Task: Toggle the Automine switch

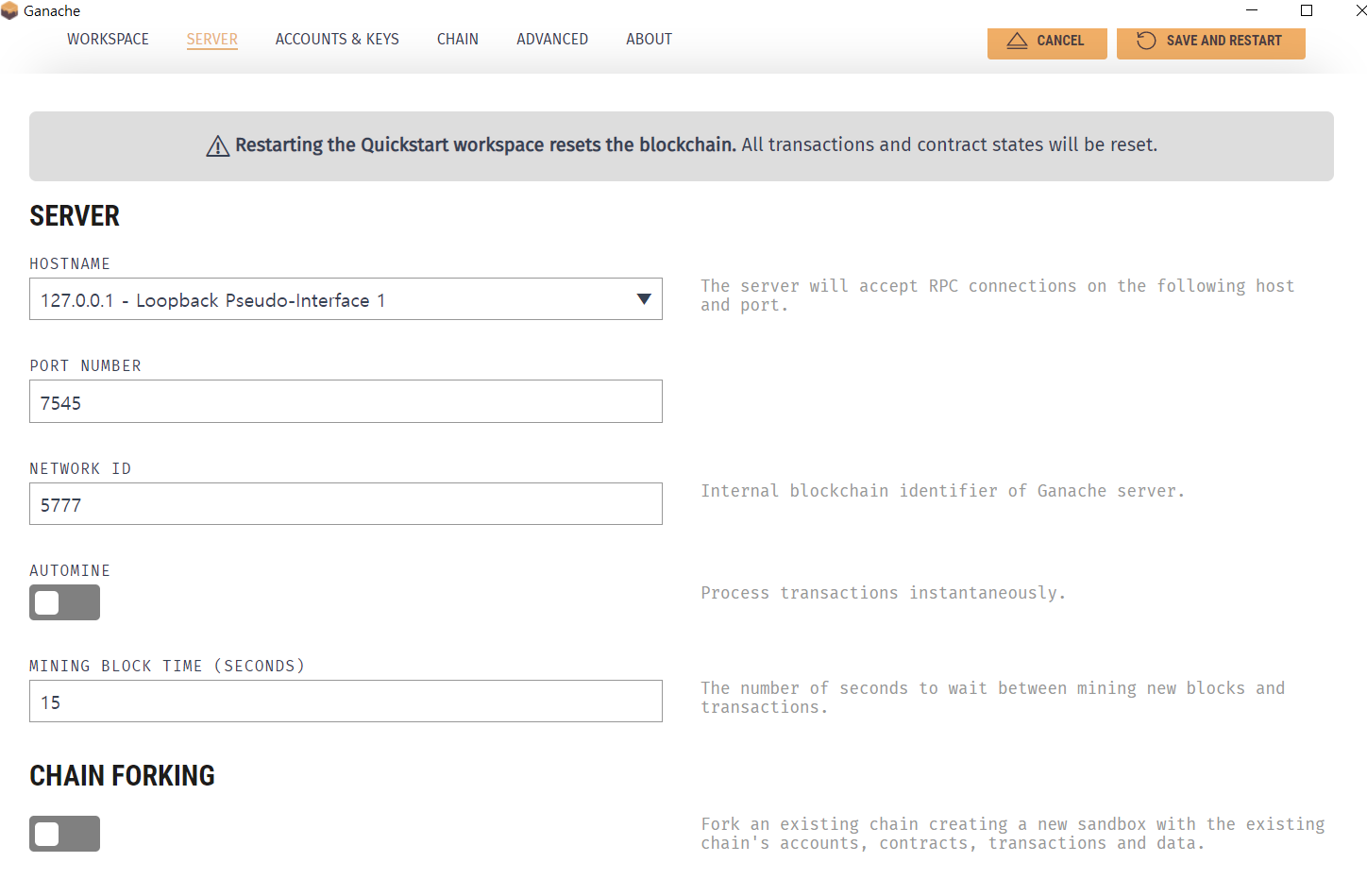Action: pos(64,602)
